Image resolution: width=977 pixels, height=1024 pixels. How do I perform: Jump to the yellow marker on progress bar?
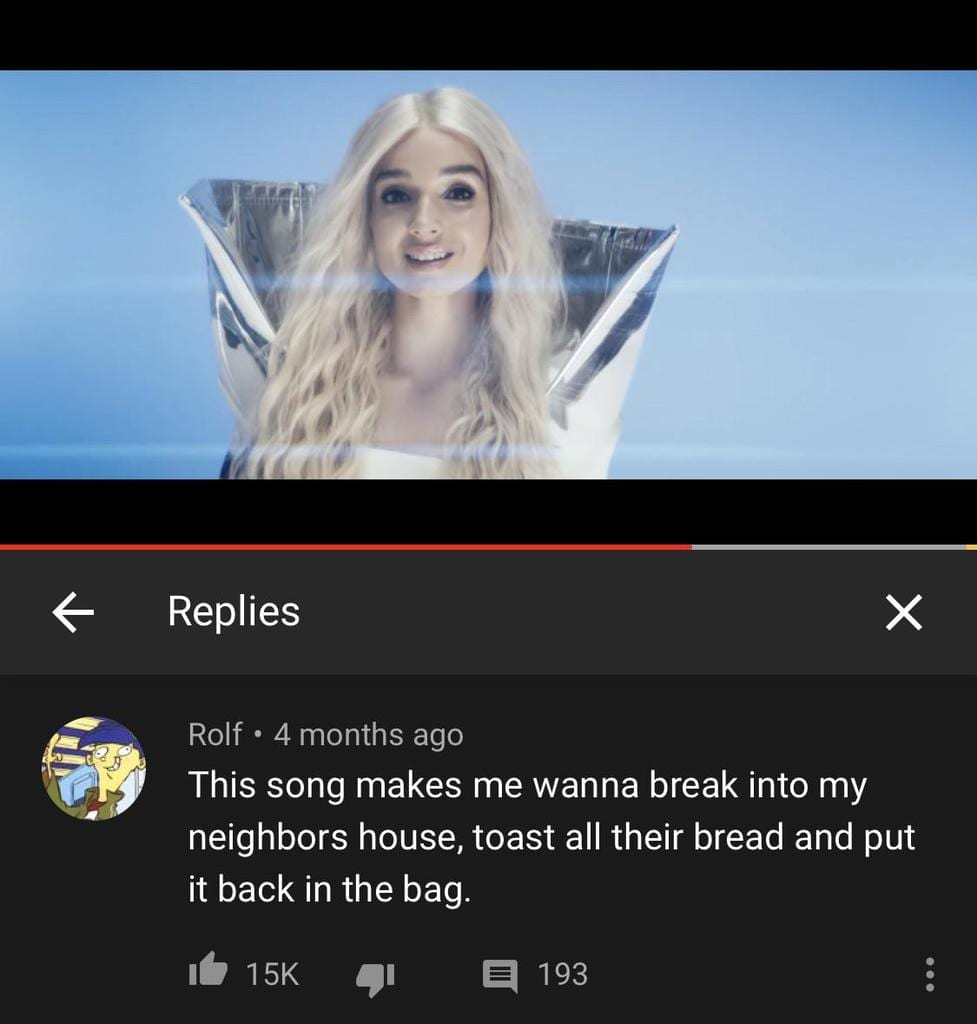click(x=971, y=547)
